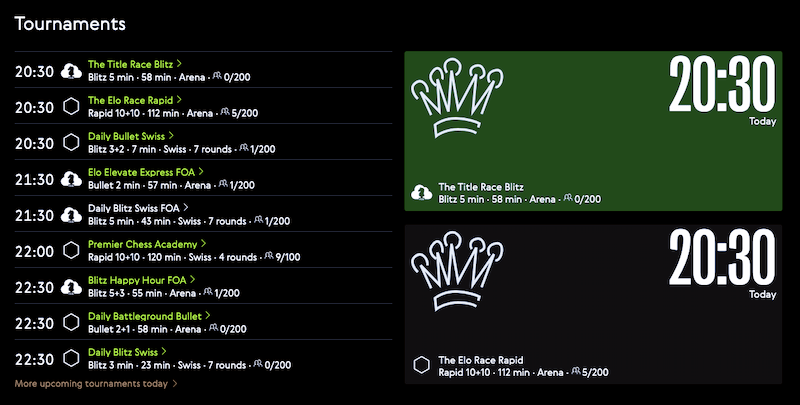Screen dimensions: 800x405
Task: Open the Daily Blitz Swiss list entry
Action: [x=122, y=352]
